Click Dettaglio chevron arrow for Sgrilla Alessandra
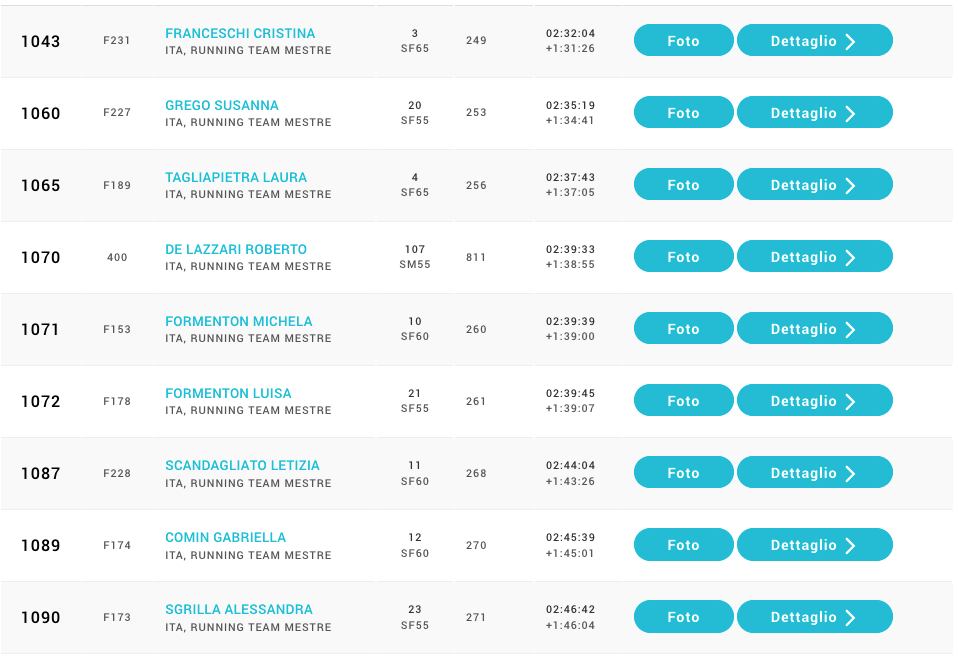Screen dimensions: 958x658 [851, 618]
